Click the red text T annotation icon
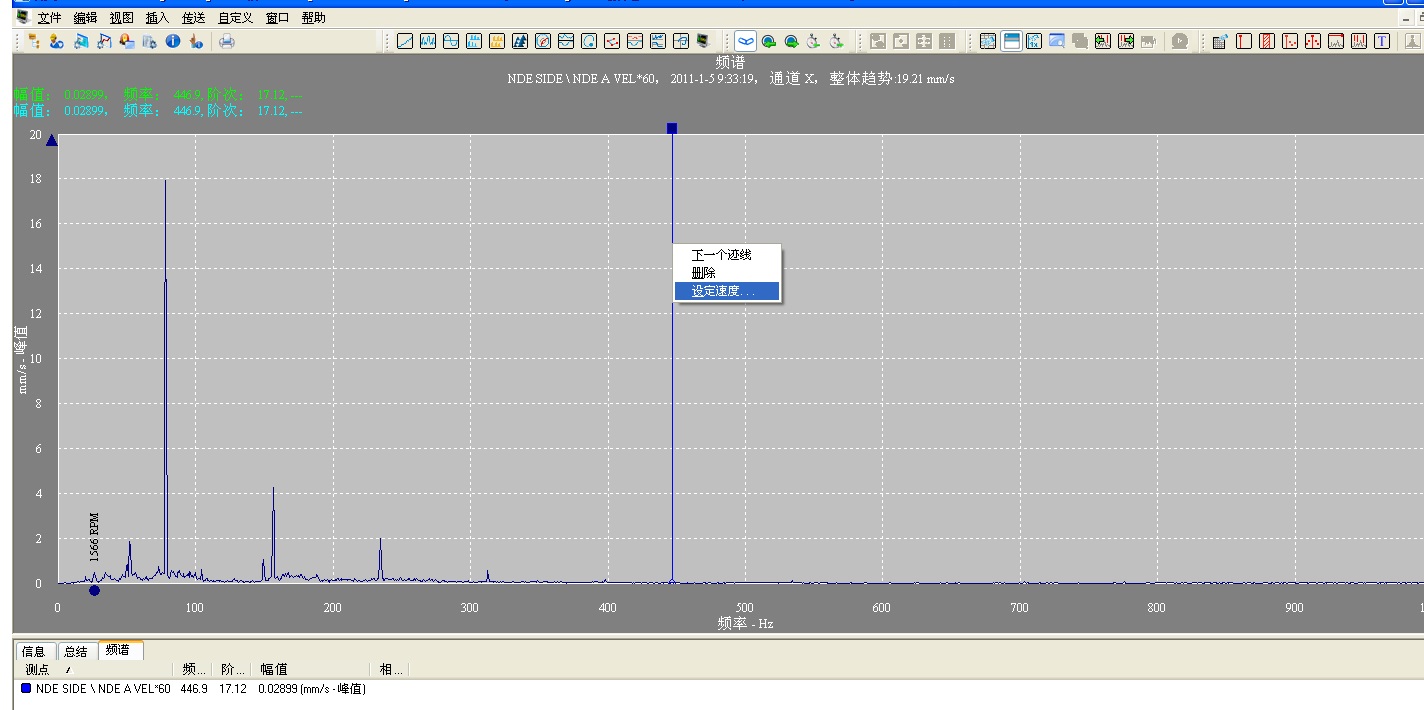The width and height of the screenshot is (1424, 710). pyautogui.click(x=1381, y=41)
